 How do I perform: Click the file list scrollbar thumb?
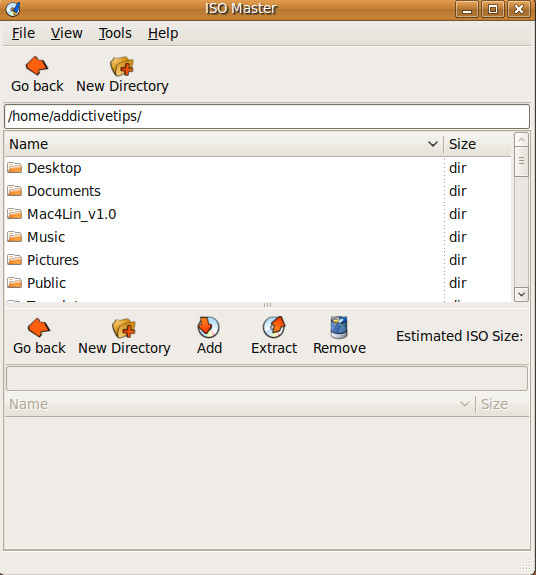521,161
